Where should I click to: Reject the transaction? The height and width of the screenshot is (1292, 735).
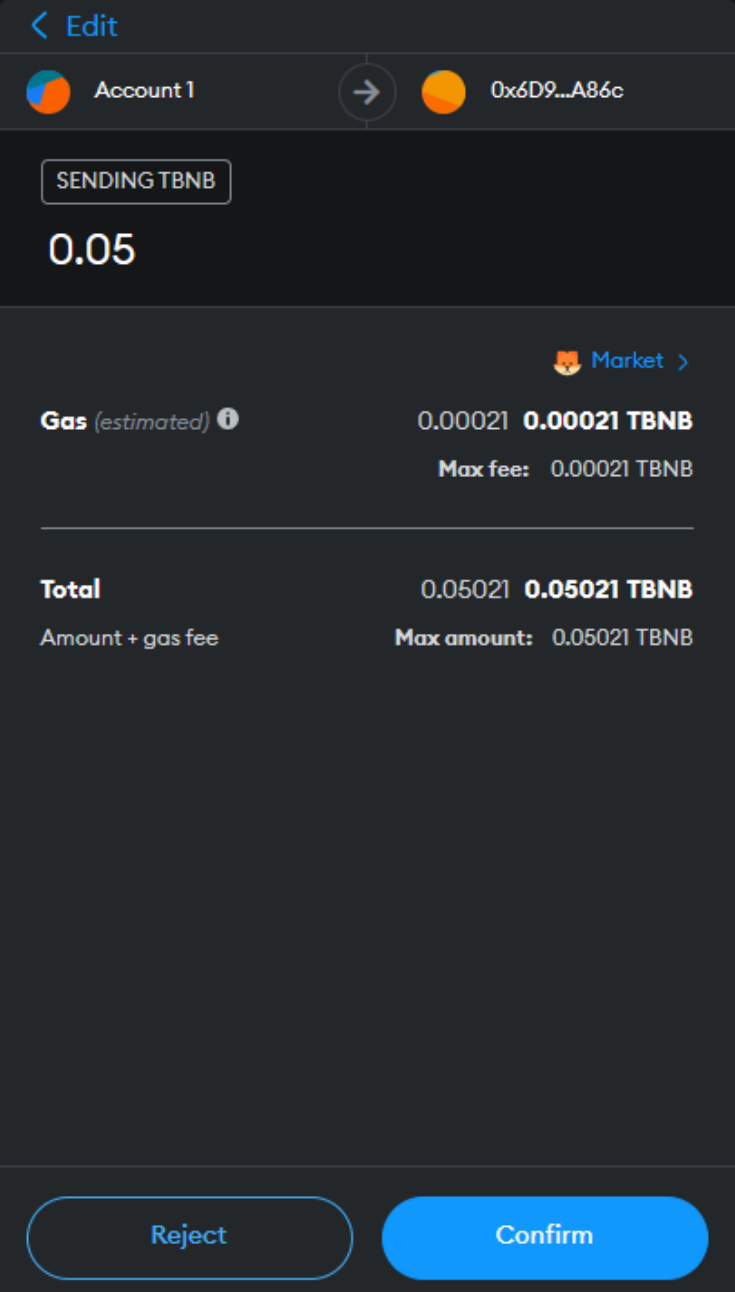[x=189, y=1236]
